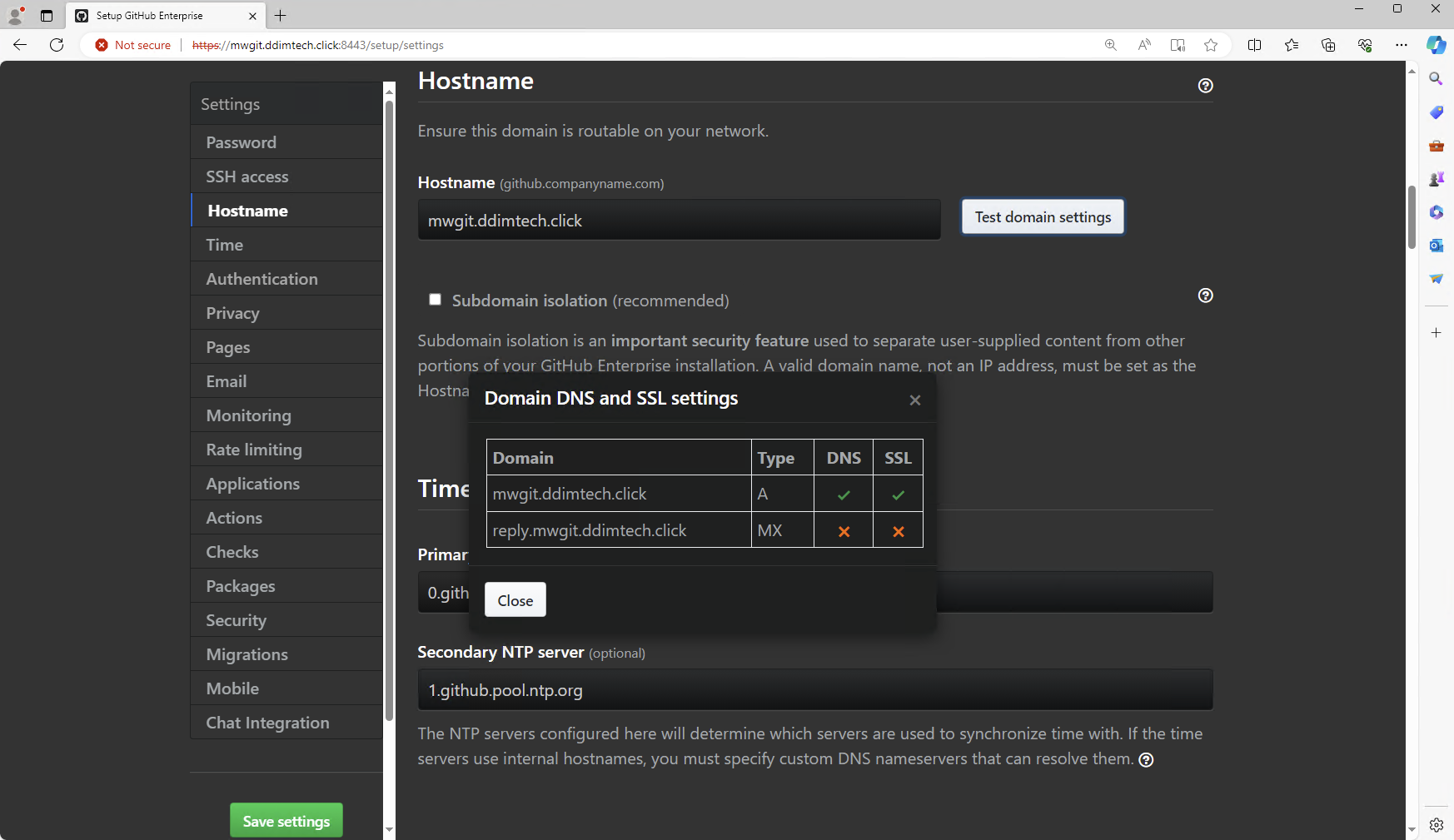Refresh the page
Screen dimensions: 1454x840
click(x=57, y=45)
